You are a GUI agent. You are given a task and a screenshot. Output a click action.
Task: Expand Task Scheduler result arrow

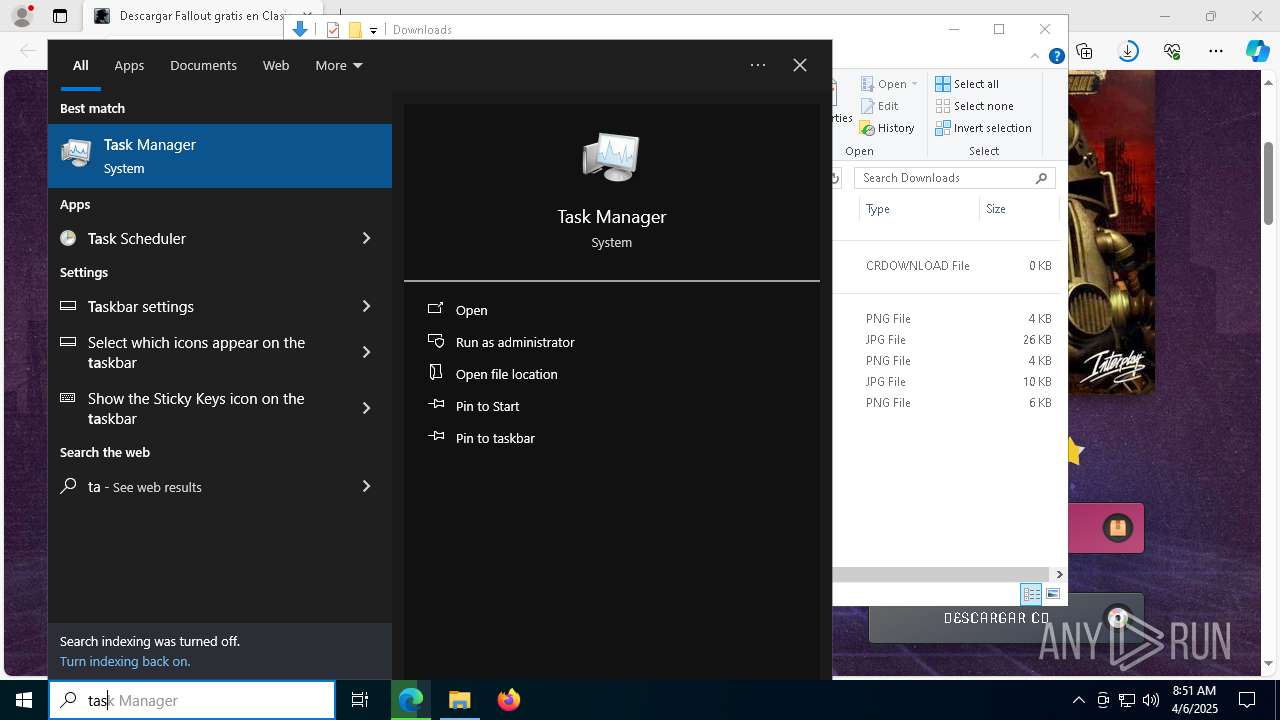pyautogui.click(x=366, y=238)
